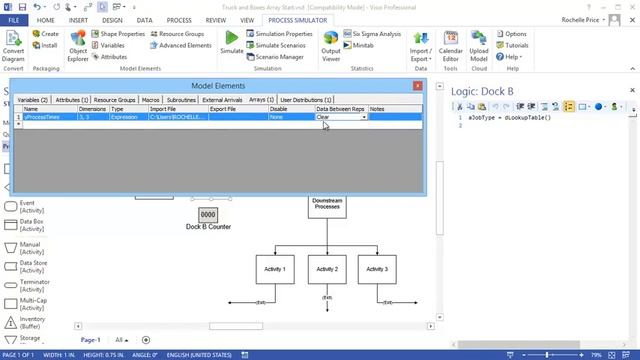Open the dollar sign dropdown in Logic toolbar
Screen dimensions: 640x360
point(621,107)
